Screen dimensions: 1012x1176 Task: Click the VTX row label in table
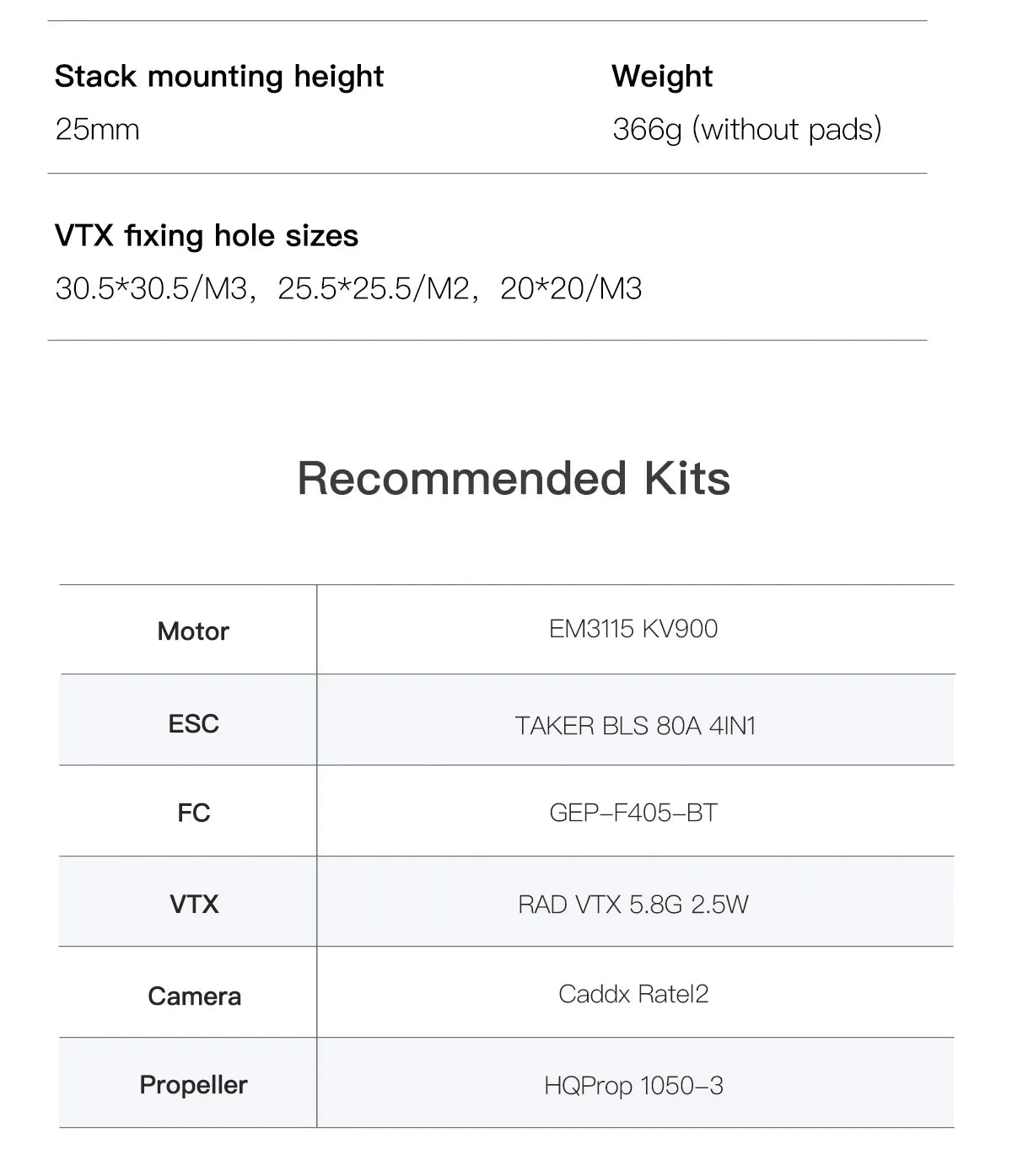tap(194, 905)
